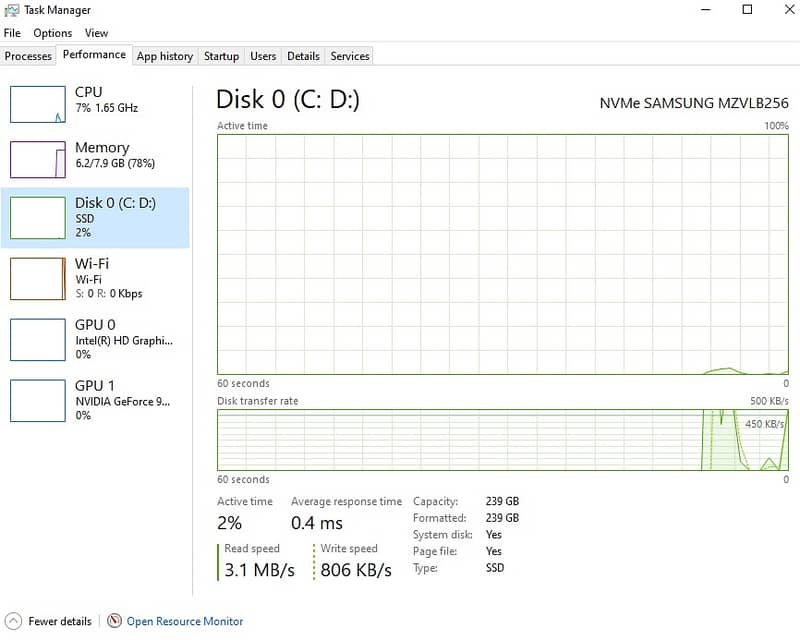Viewport: 800px width, 640px height.
Task: Click the Read speed label
Action: click(252, 548)
